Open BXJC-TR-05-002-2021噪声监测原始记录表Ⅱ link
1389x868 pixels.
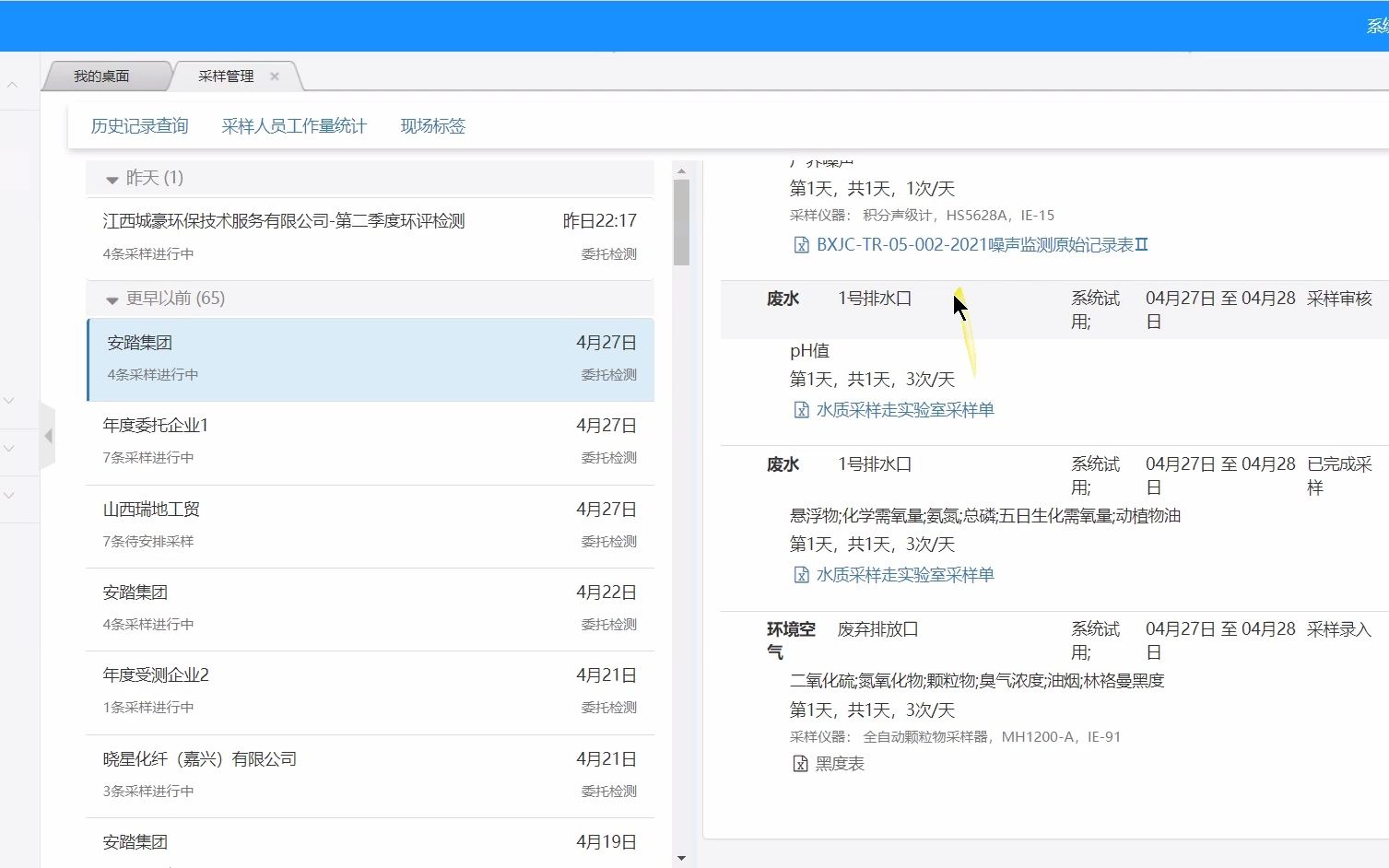[x=983, y=245]
